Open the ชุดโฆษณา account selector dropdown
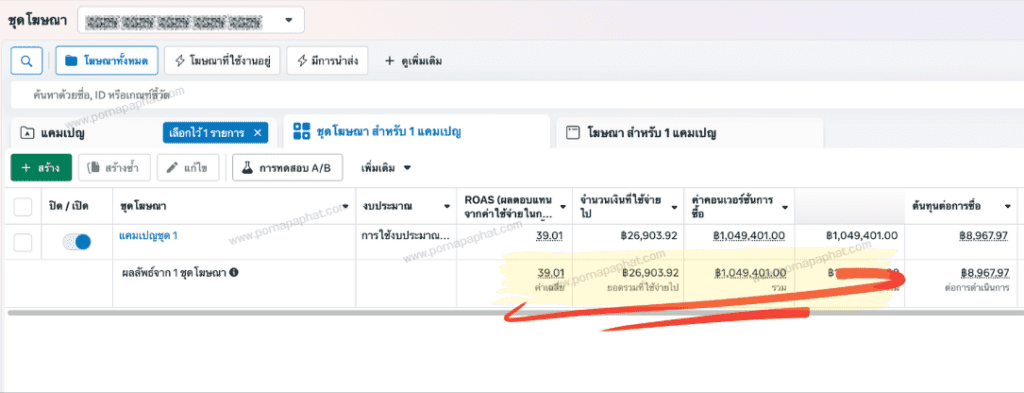This screenshot has height=393, width=1024. [x=191, y=20]
